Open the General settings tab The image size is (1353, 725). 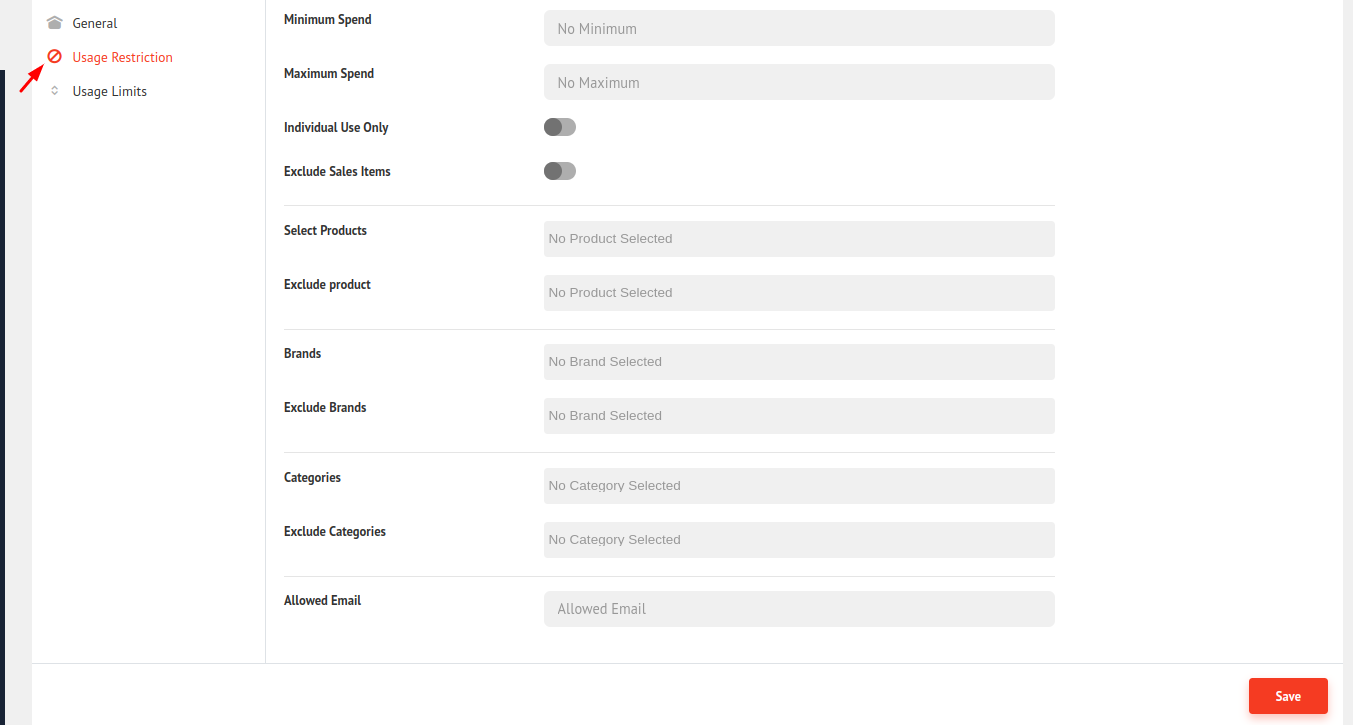[94, 23]
